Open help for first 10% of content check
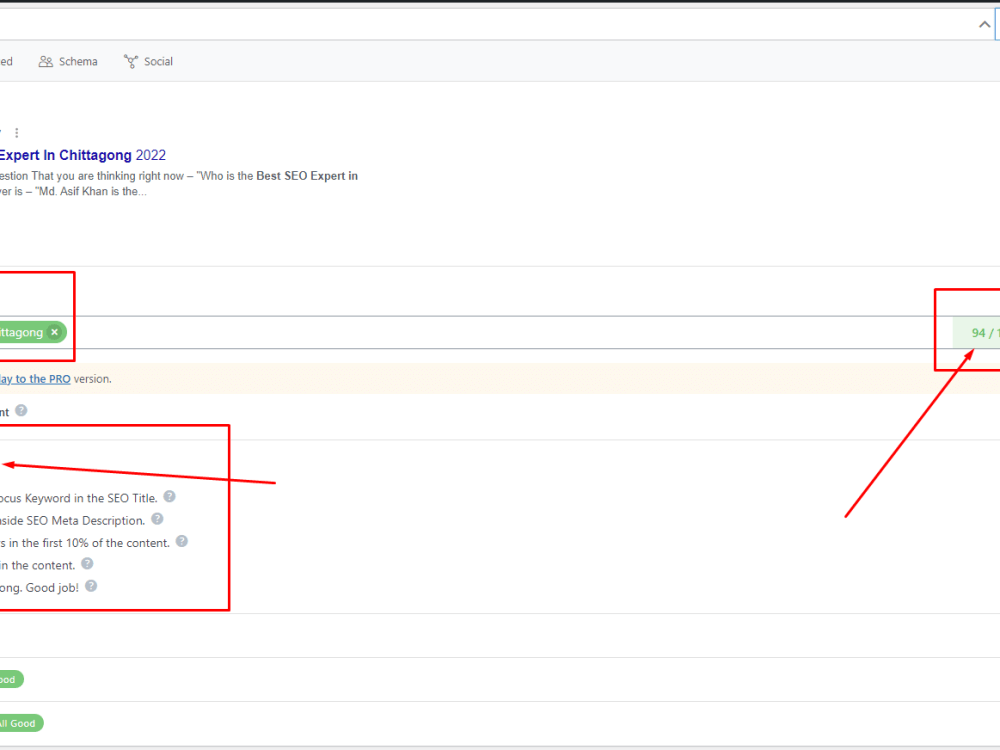Image resolution: width=1000 pixels, height=750 pixels. (x=182, y=541)
